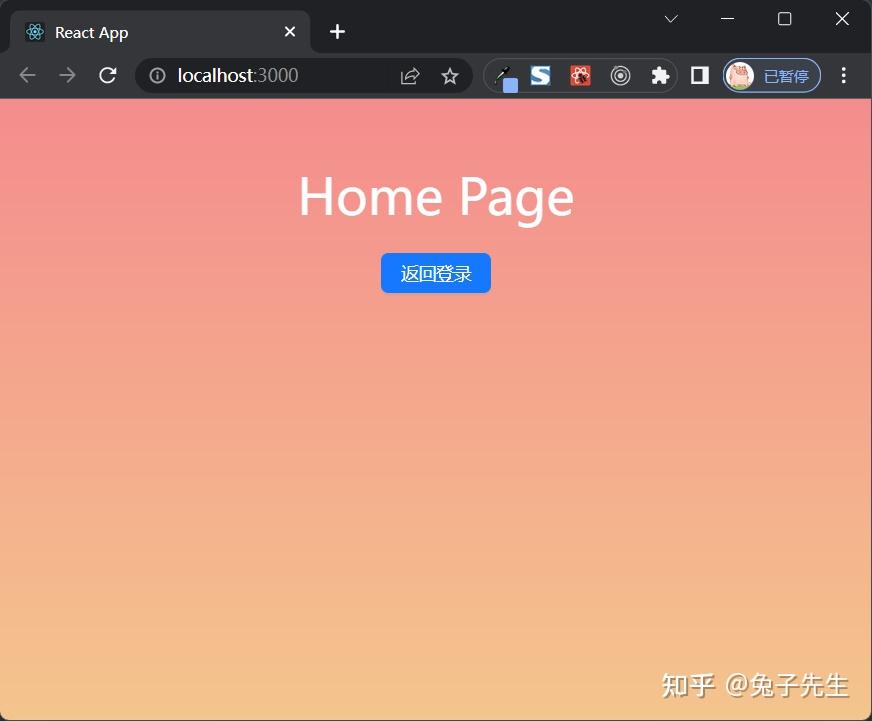The height and width of the screenshot is (721, 872).
Task: Click inside the address bar
Action: pyautogui.click(x=280, y=75)
